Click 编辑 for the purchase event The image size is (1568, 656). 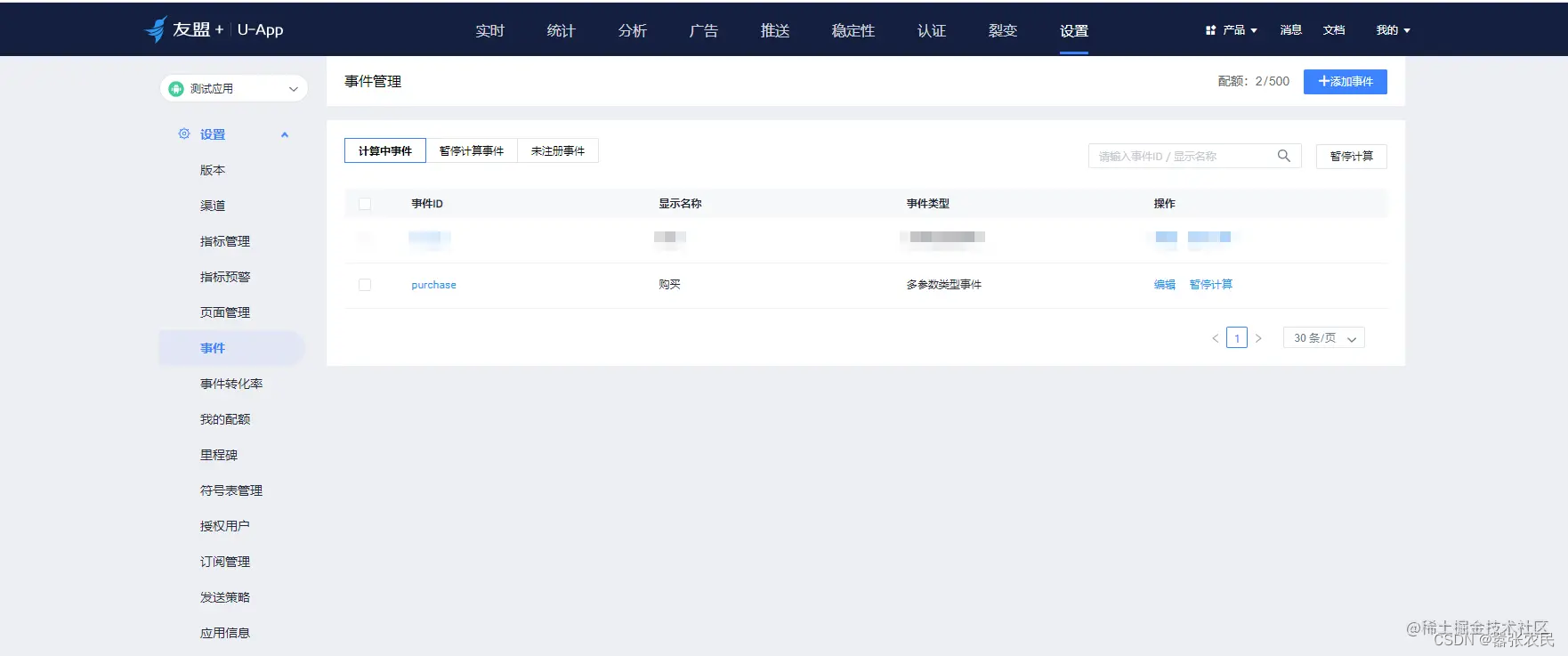point(1164,285)
